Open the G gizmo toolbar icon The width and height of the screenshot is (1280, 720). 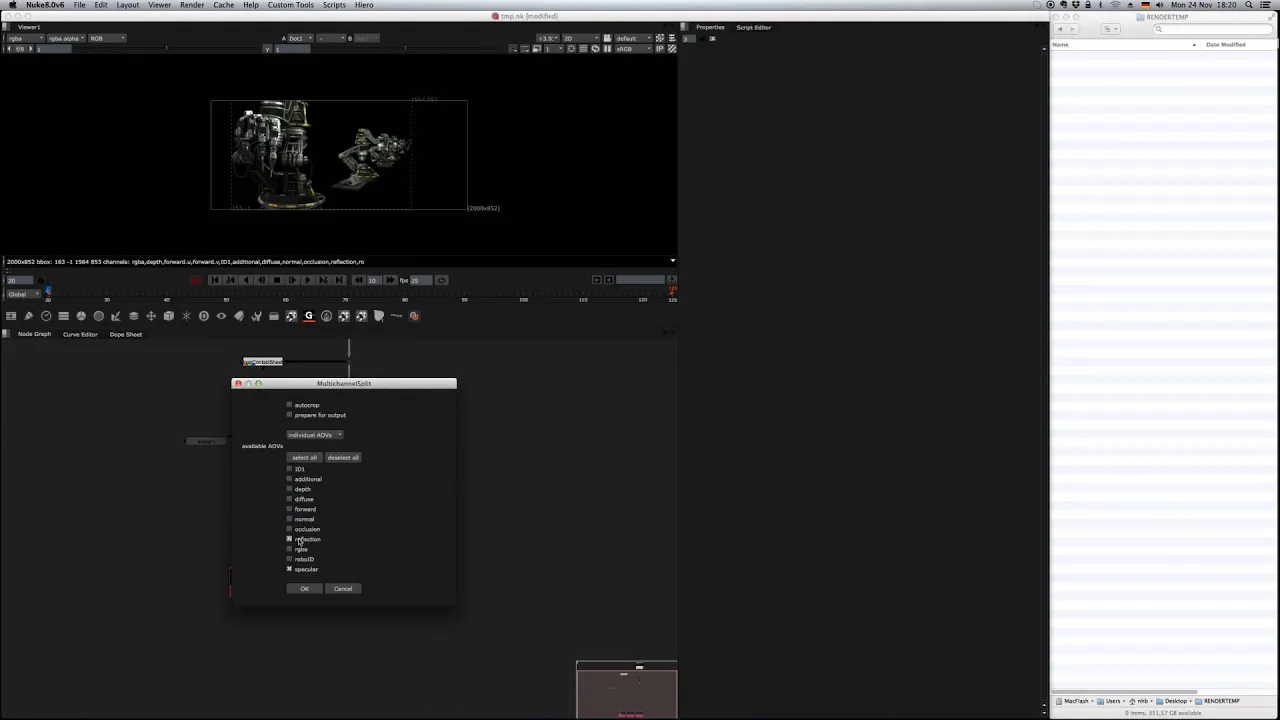point(308,316)
